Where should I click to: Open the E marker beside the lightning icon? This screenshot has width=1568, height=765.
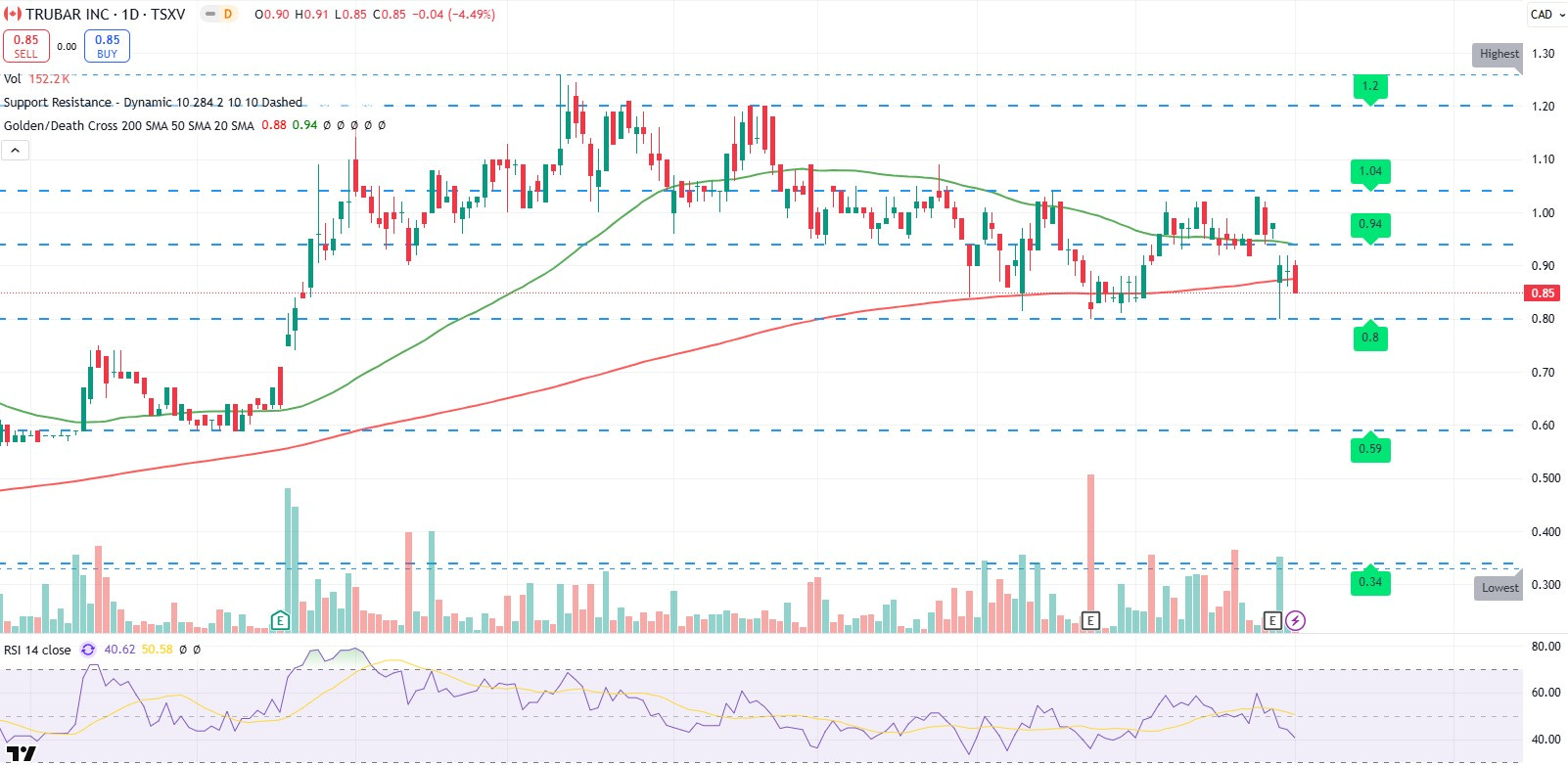(x=1272, y=620)
